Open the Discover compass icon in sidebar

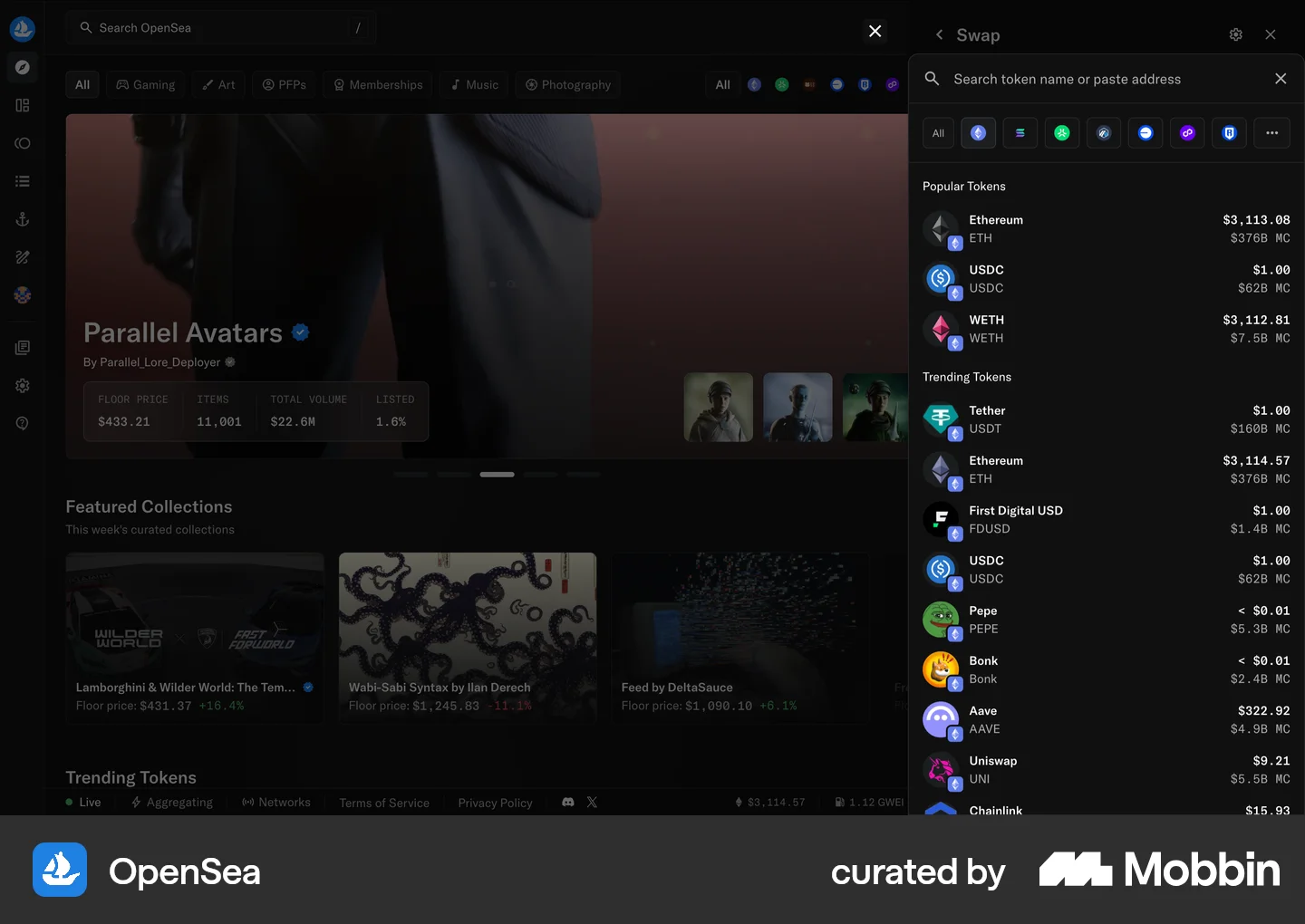(x=23, y=67)
